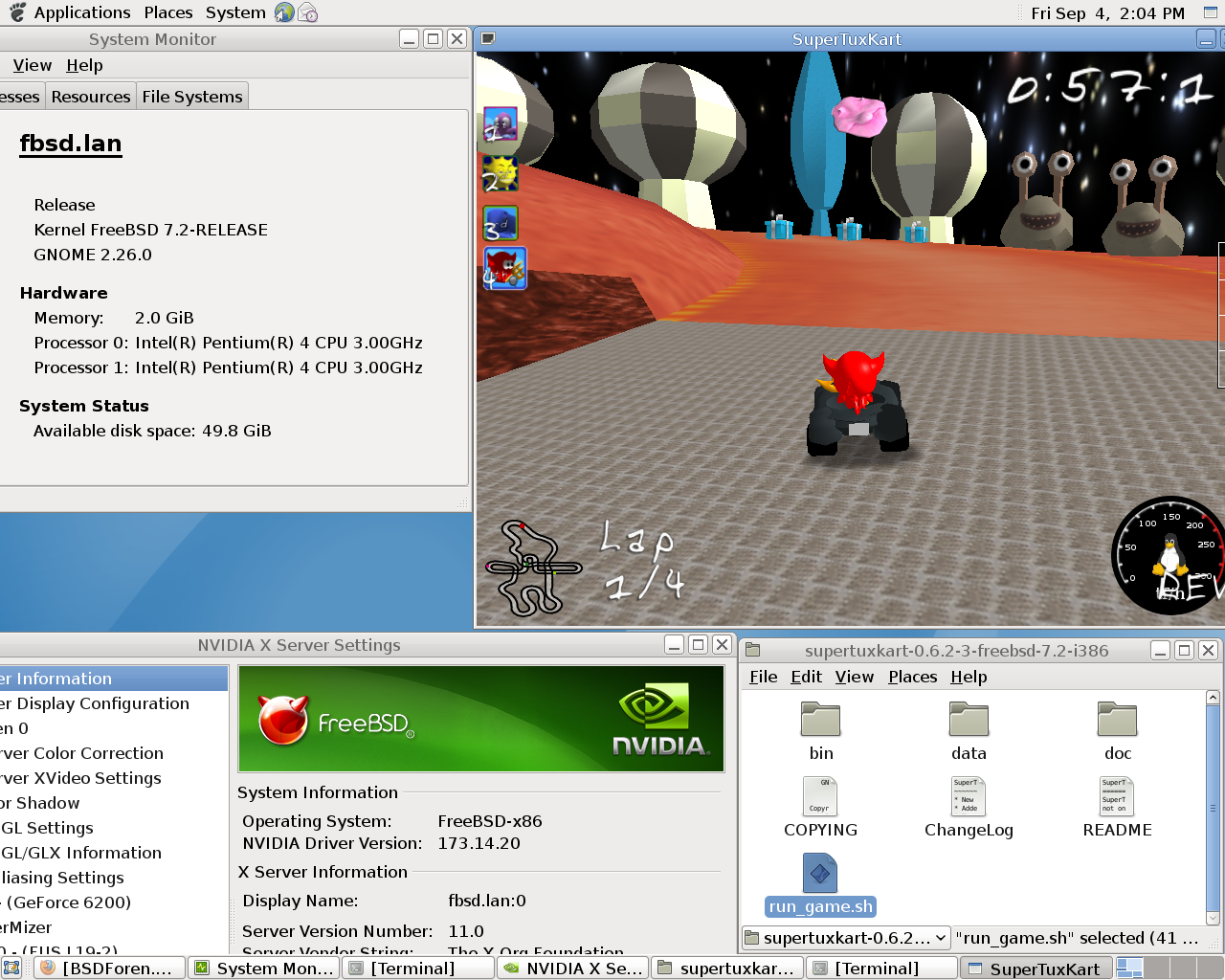Select X Server Display Configuration item
This screenshot has width=1225, height=980.
[114, 703]
